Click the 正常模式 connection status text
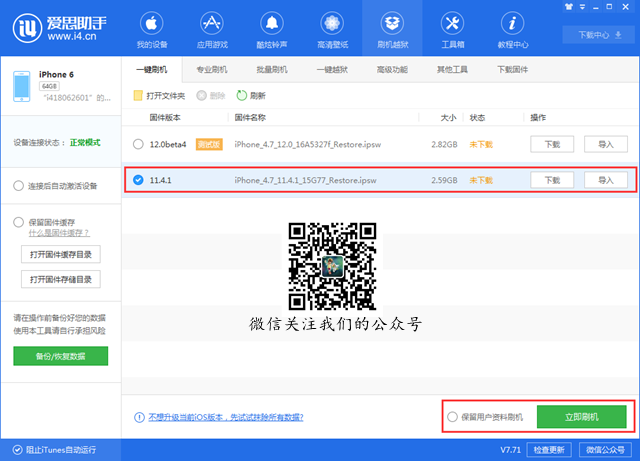The width and height of the screenshot is (640, 461). pos(85,143)
